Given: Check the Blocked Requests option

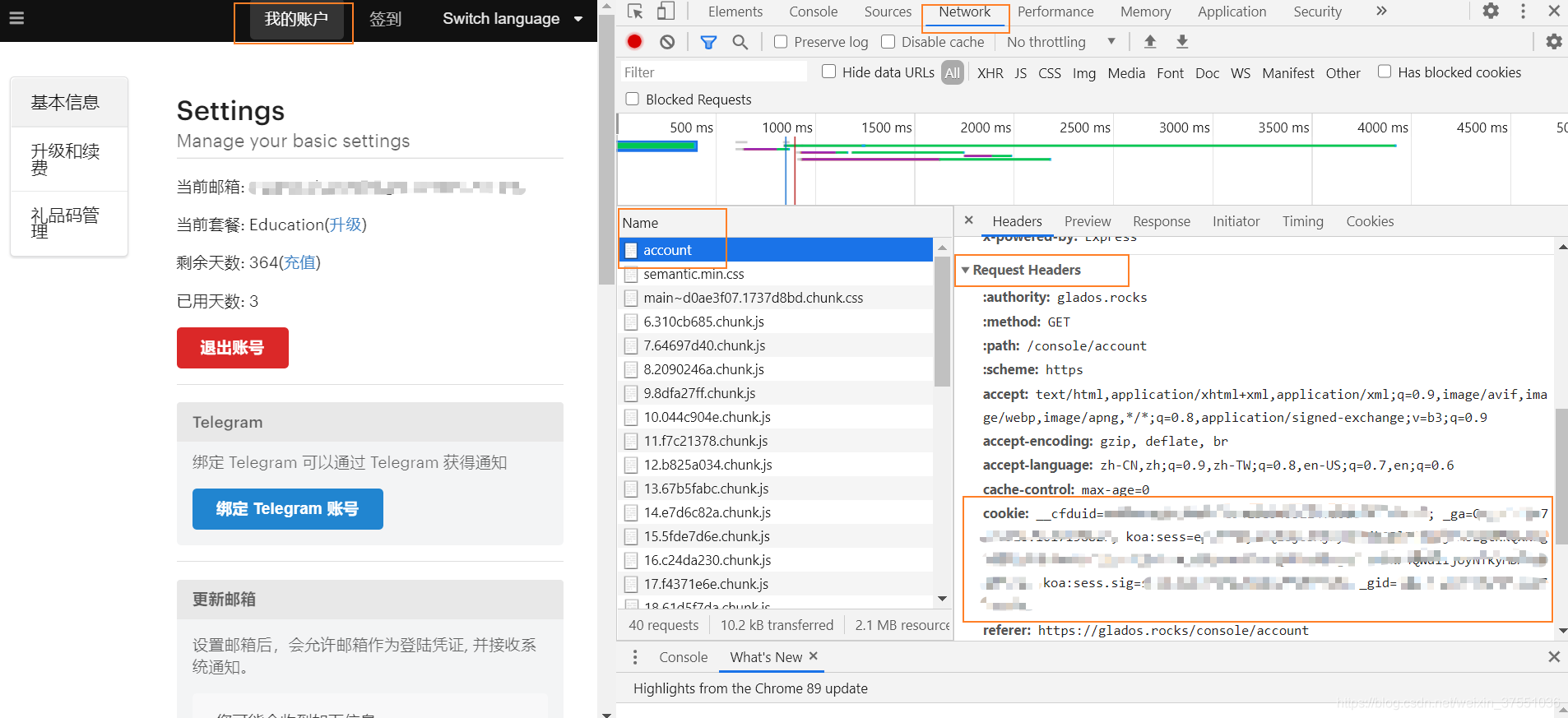Looking at the screenshot, I should pyautogui.click(x=632, y=99).
